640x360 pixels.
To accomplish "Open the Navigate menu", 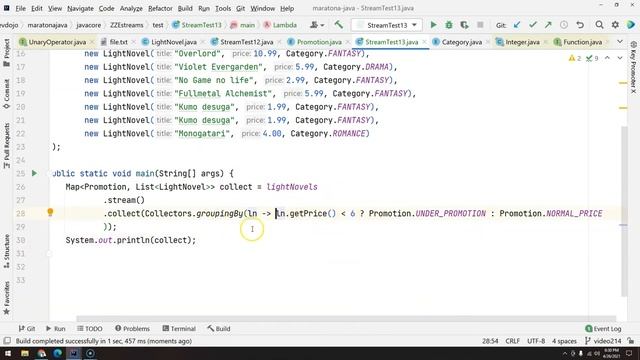I will click(80, 8).
